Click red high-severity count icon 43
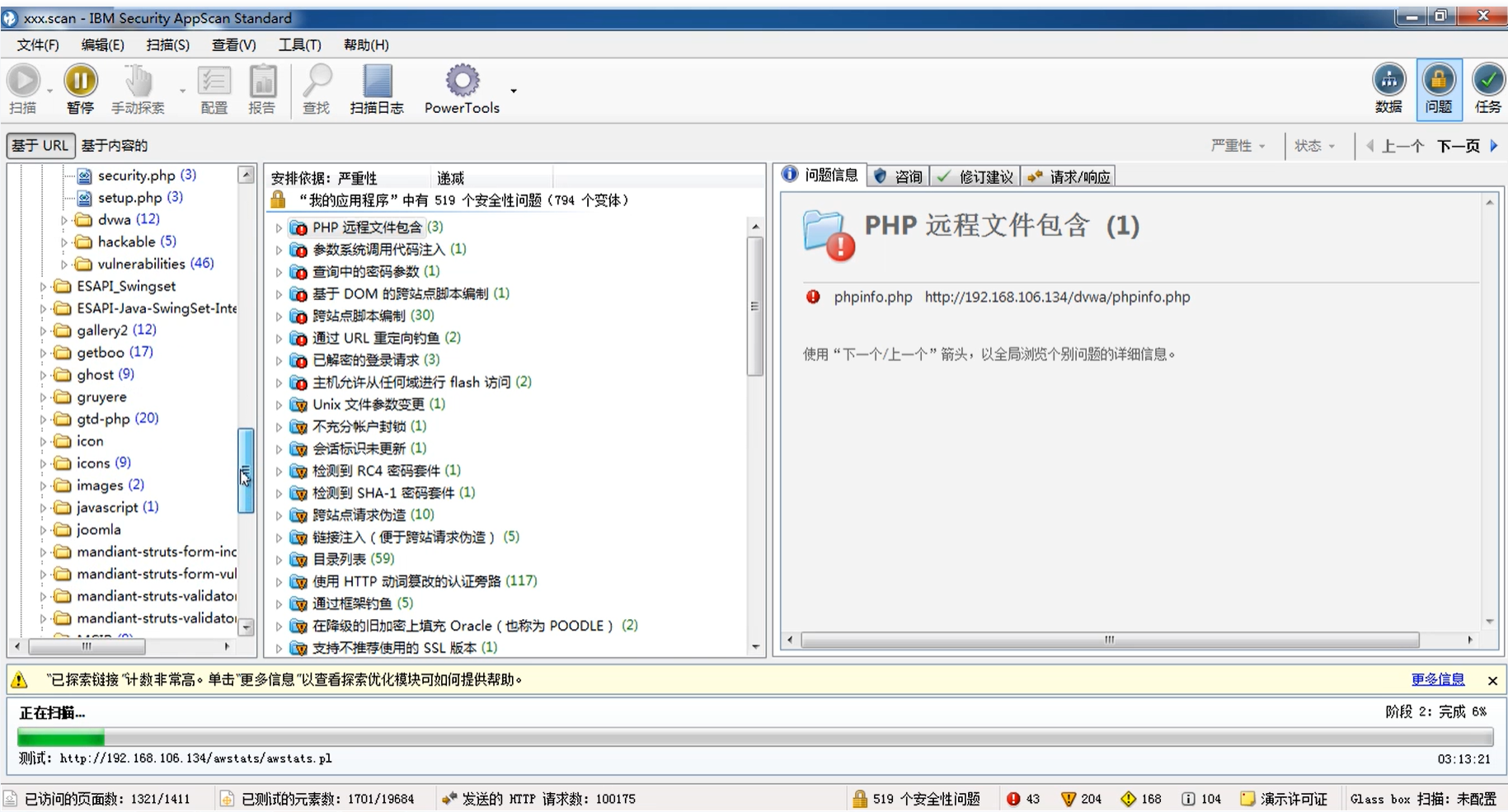The height and width of the screenshot is (812, 1508). [1013, 799]
